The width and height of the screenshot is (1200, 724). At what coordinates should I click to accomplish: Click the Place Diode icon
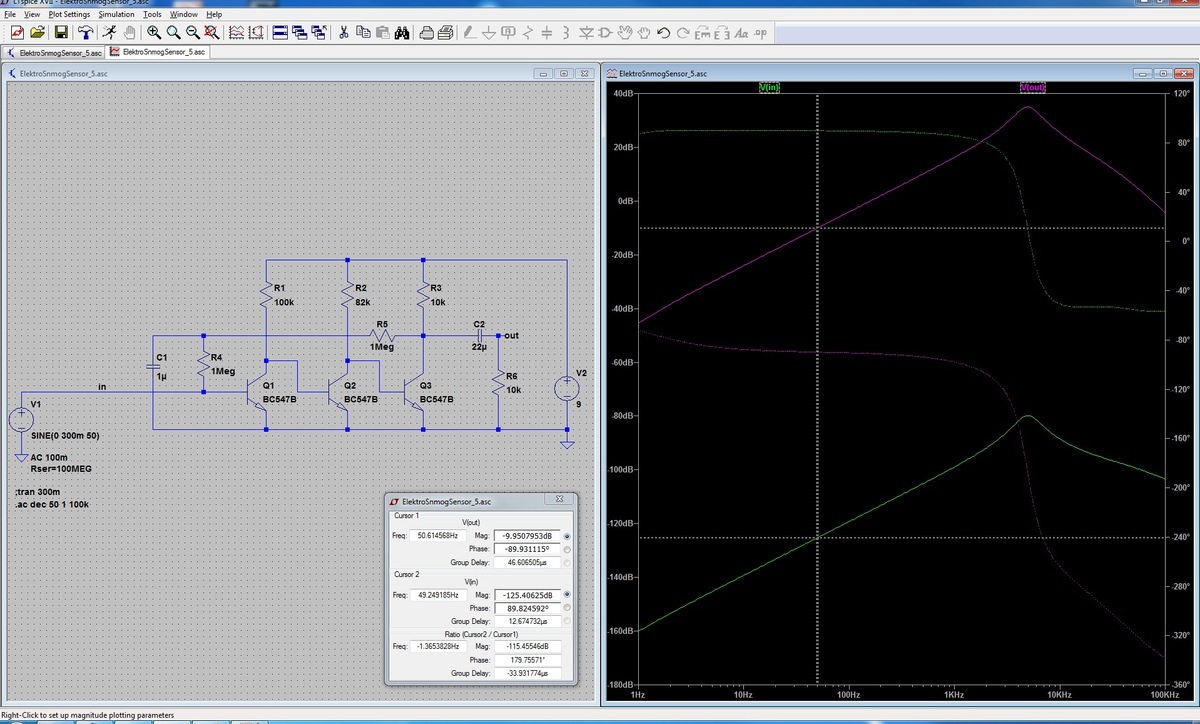(586, 32)
